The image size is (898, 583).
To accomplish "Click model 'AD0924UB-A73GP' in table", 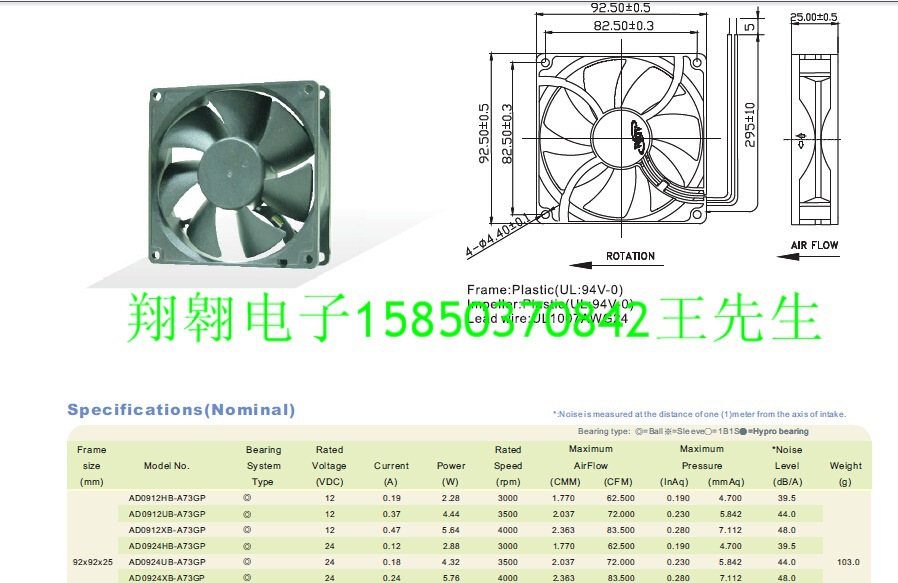I will pos(167,562).
